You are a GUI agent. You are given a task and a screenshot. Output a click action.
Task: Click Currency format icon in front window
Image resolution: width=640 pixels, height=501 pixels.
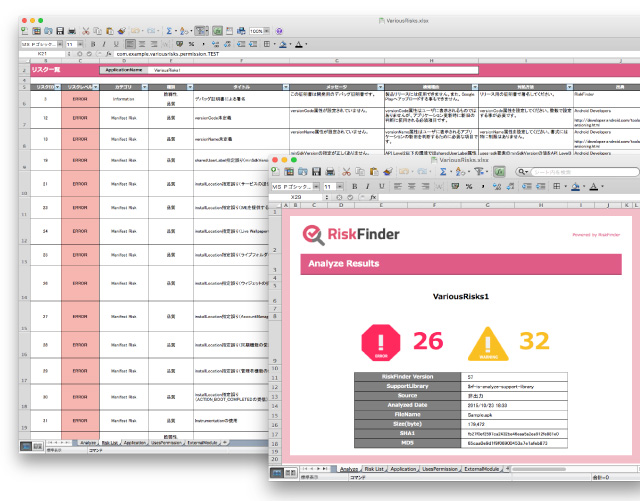click(455, 186)
